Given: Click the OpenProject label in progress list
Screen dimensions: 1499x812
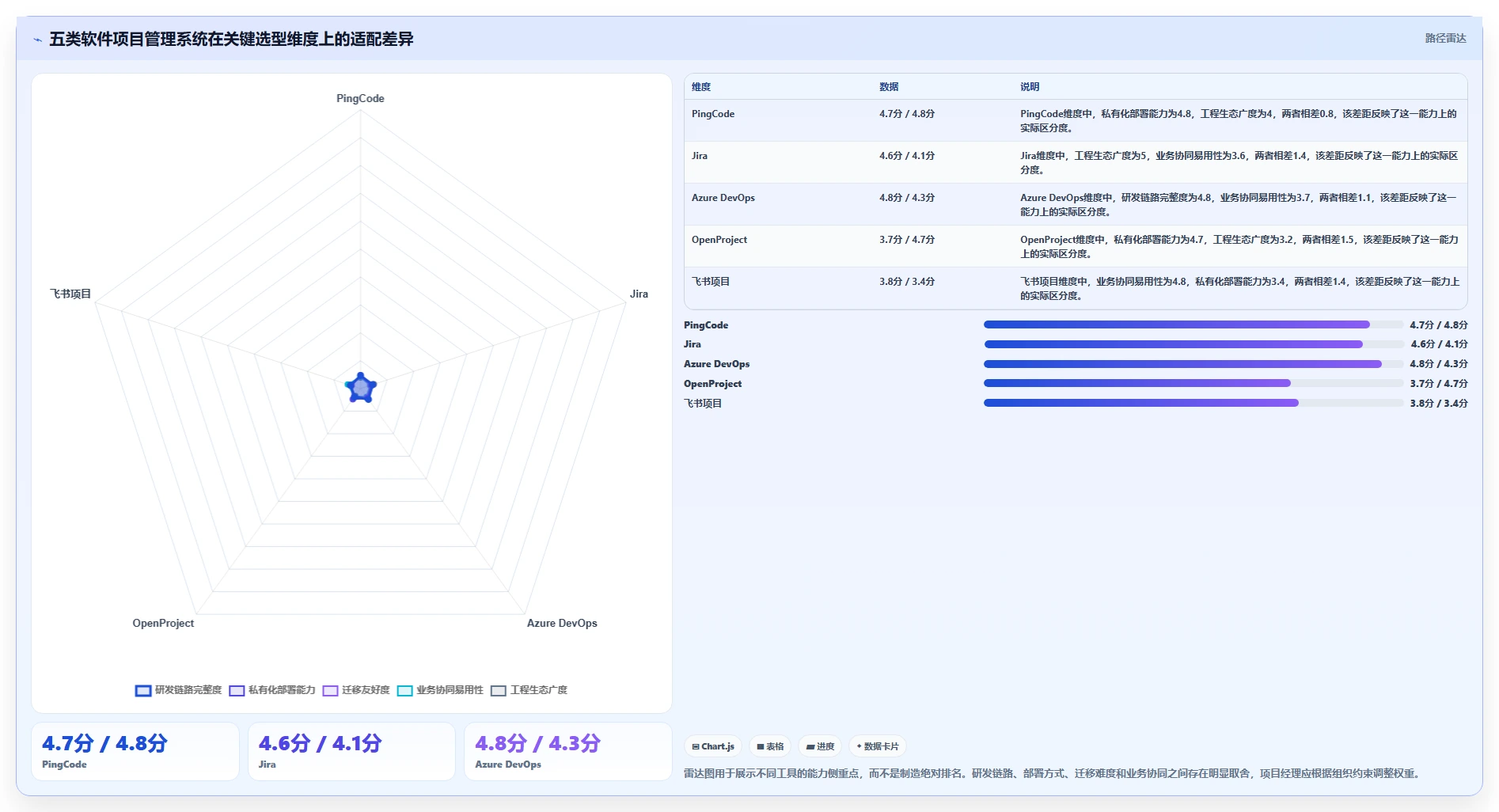Looking at the screenshot, I should click(712, 384).
